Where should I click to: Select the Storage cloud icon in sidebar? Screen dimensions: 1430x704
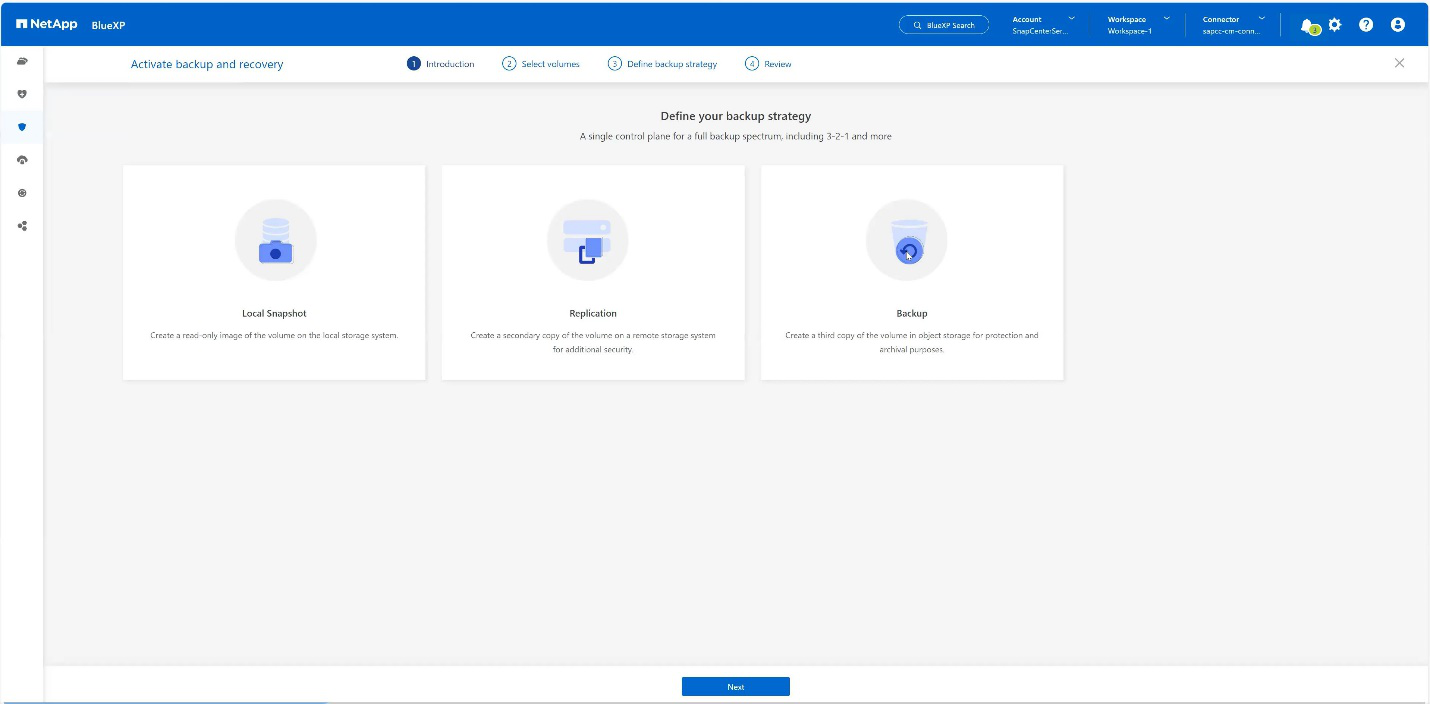click(x=22, y=62)
